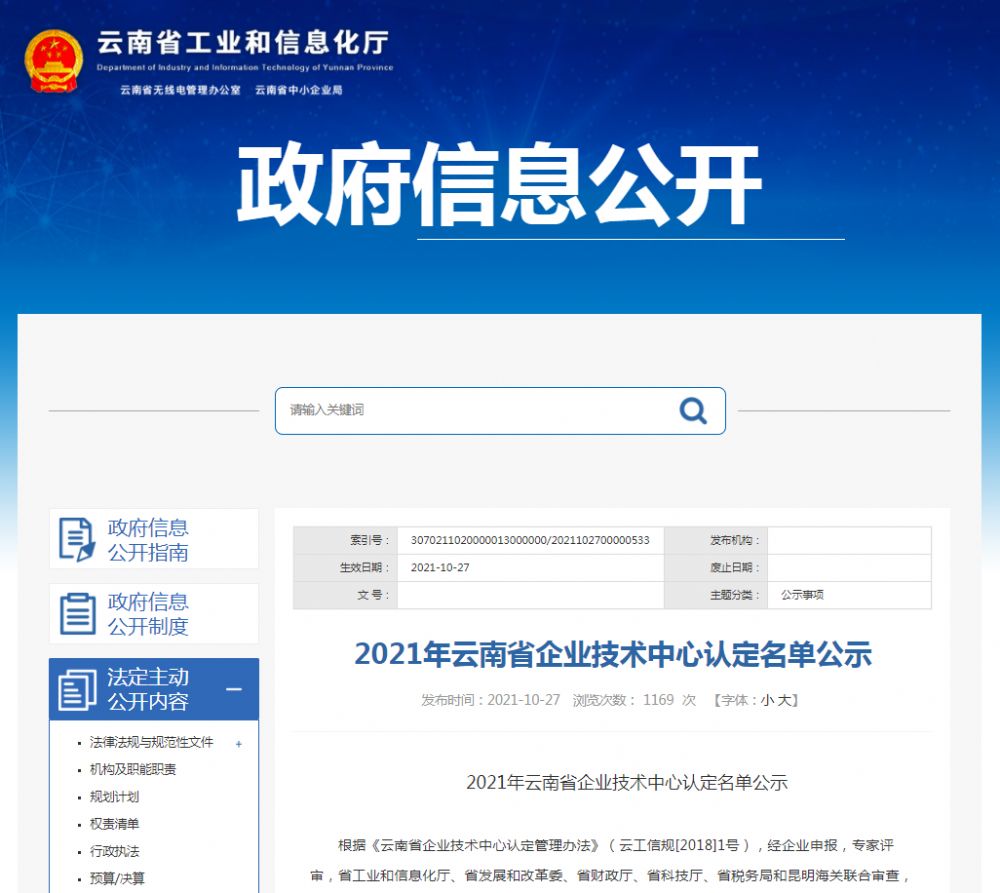Click the 云南省工业和信息化厅 site title

243,44
